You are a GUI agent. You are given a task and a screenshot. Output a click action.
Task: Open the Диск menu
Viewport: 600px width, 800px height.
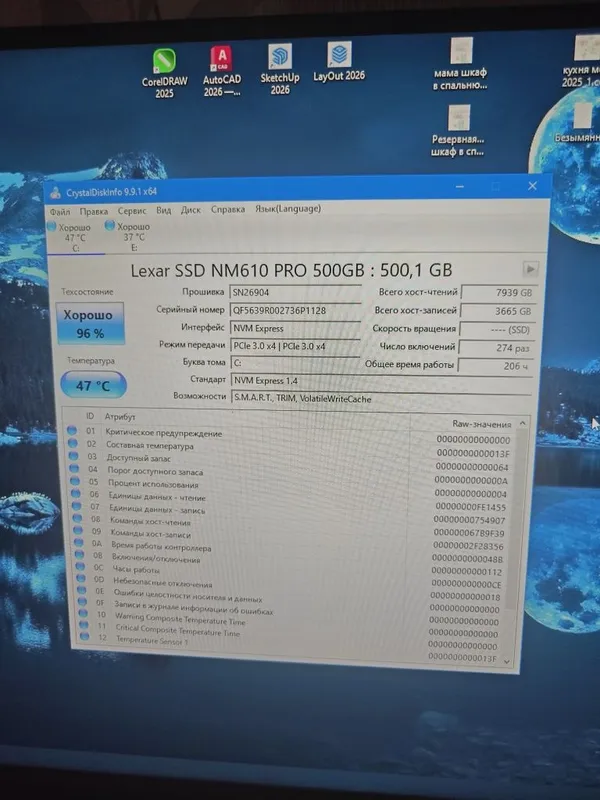click(x=190, y=209)
